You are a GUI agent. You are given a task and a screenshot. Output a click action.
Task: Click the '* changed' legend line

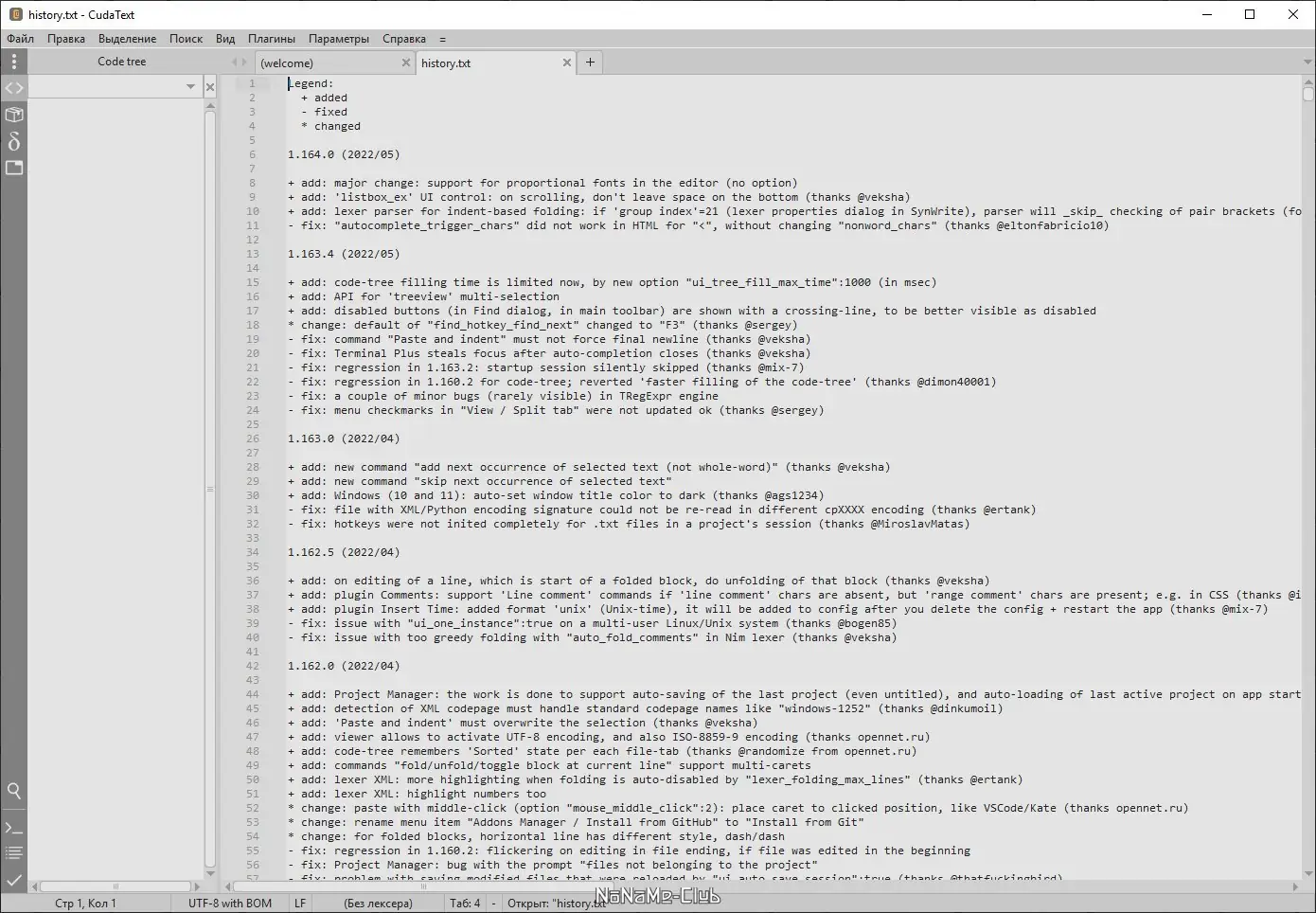[x=330, y=126]
